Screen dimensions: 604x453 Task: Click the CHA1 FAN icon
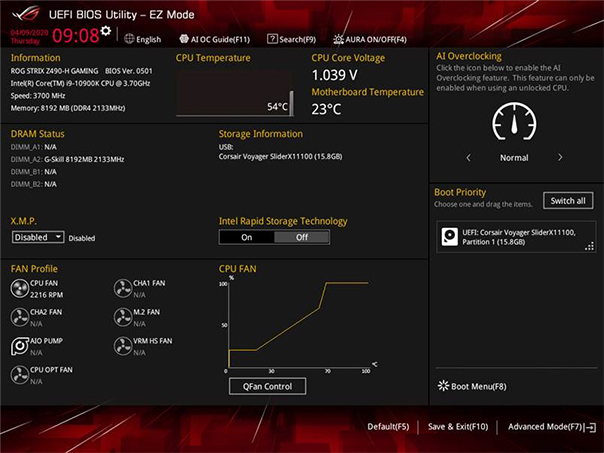(123, 289)
